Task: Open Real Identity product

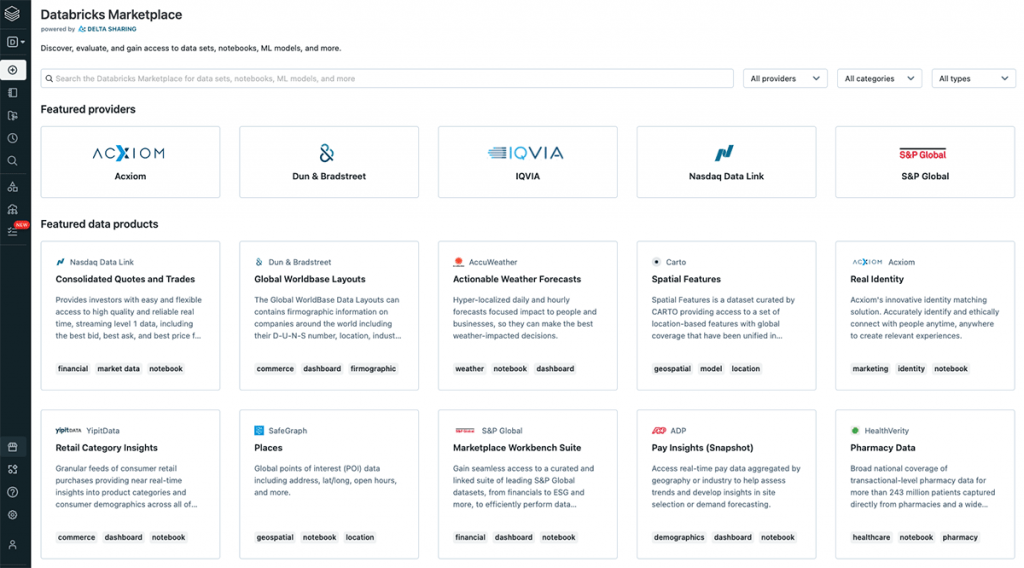Action: pyautogui.click(x=925, y=316)
